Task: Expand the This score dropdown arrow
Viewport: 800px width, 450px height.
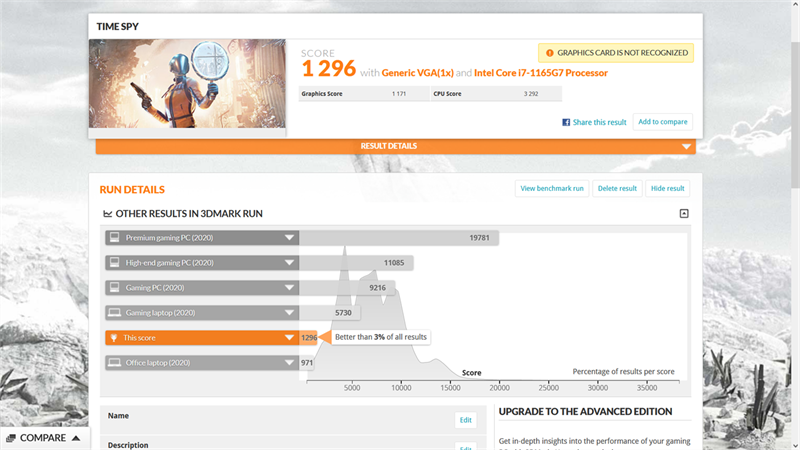Action: click(x=289, y=338)
